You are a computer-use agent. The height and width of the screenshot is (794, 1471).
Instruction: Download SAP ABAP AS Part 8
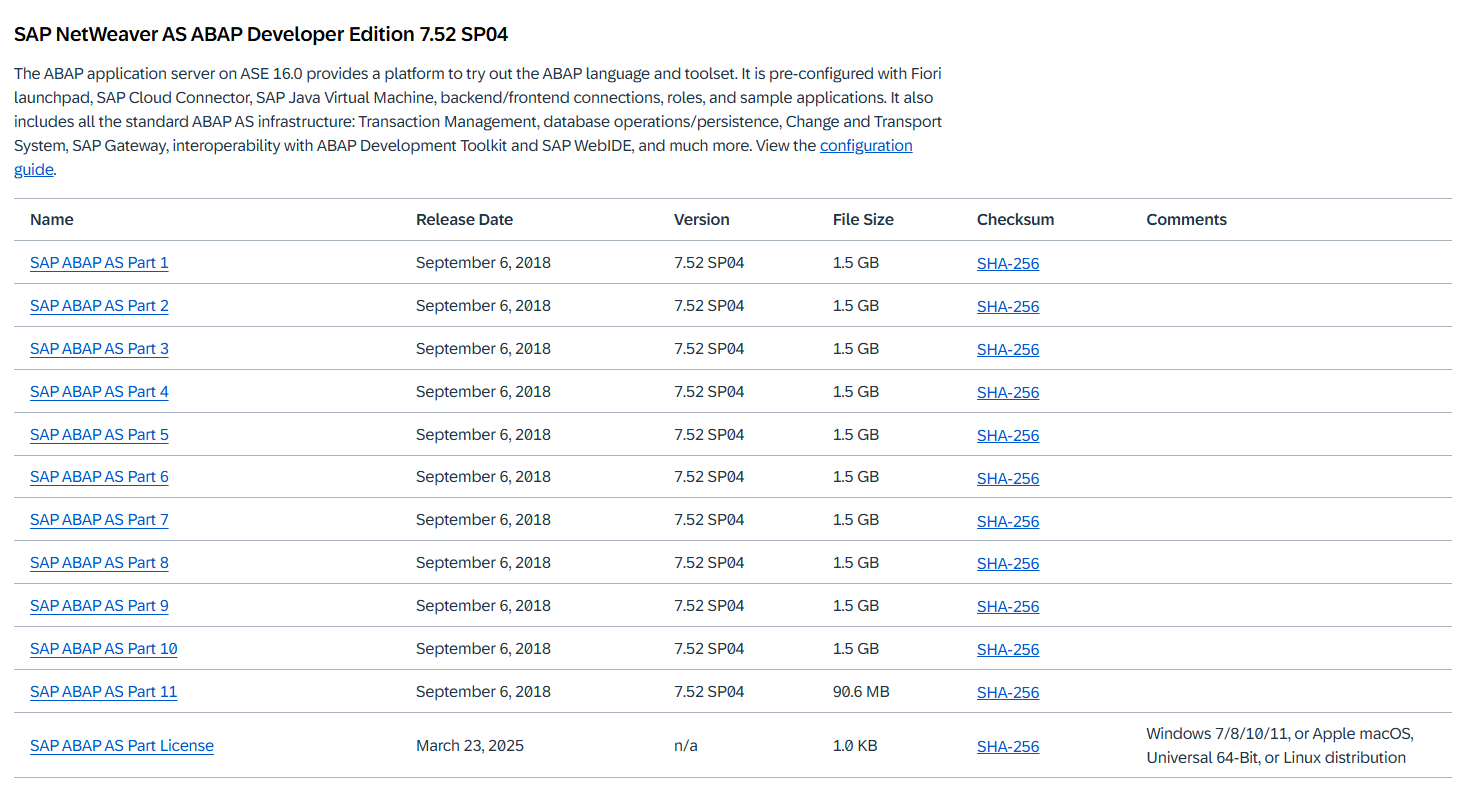click(x=99, y=563)
